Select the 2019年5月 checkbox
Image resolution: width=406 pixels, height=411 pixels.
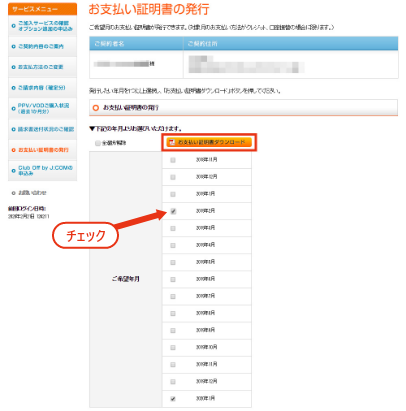tap(173, 262)
